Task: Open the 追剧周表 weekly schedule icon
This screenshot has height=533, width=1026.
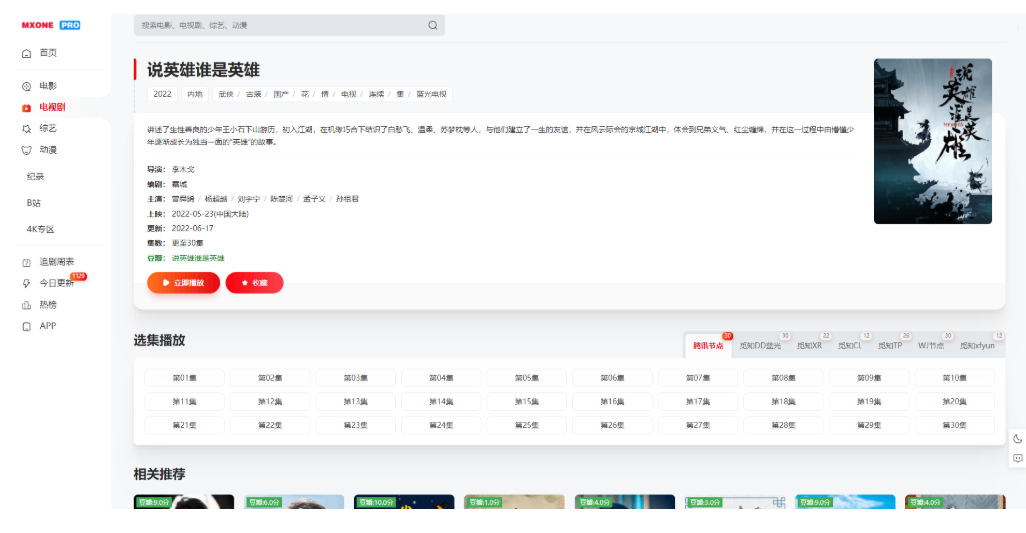Action: pos(27,262)
